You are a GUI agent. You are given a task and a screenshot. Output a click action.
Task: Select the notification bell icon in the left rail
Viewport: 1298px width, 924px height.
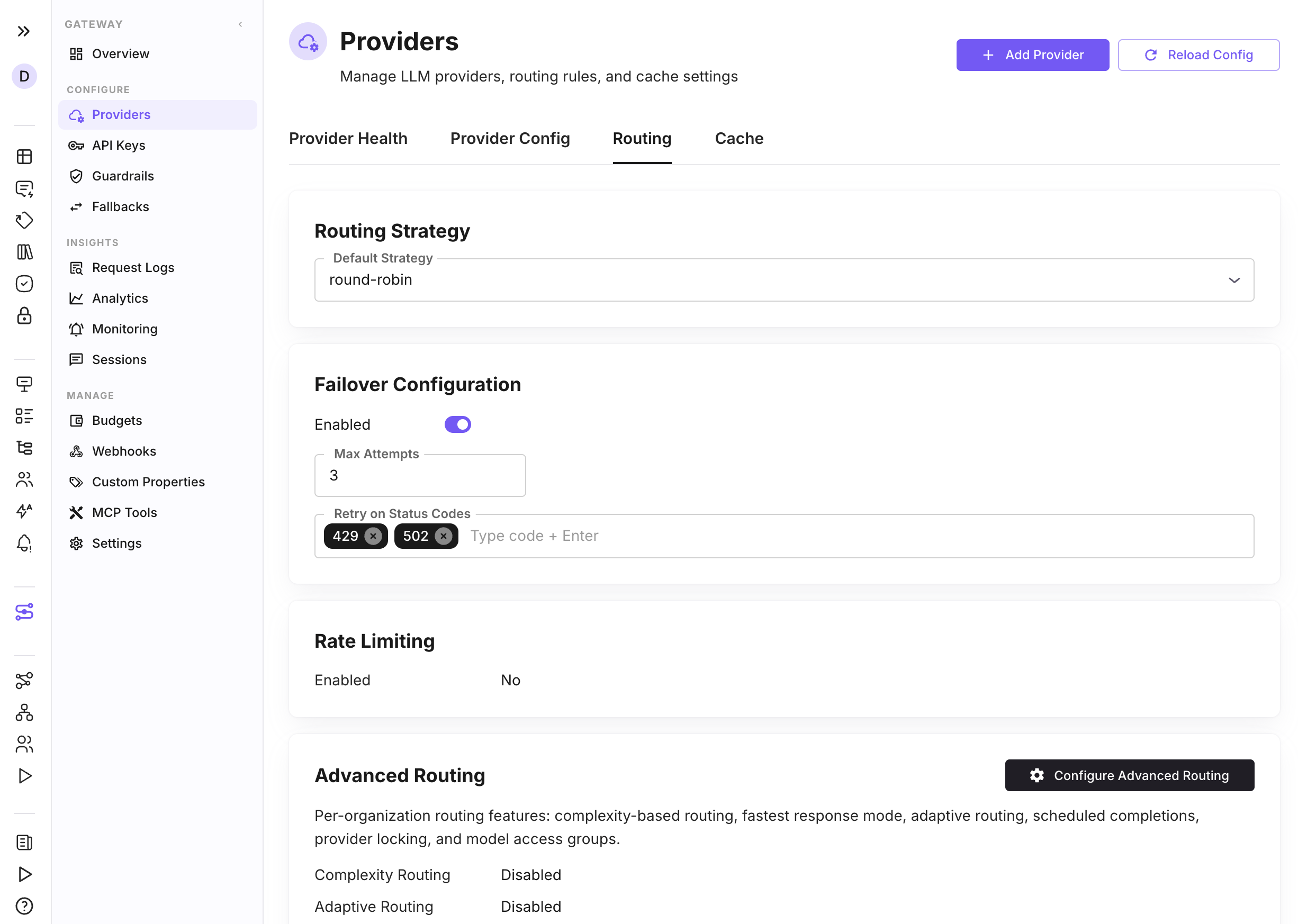point(24,543)
